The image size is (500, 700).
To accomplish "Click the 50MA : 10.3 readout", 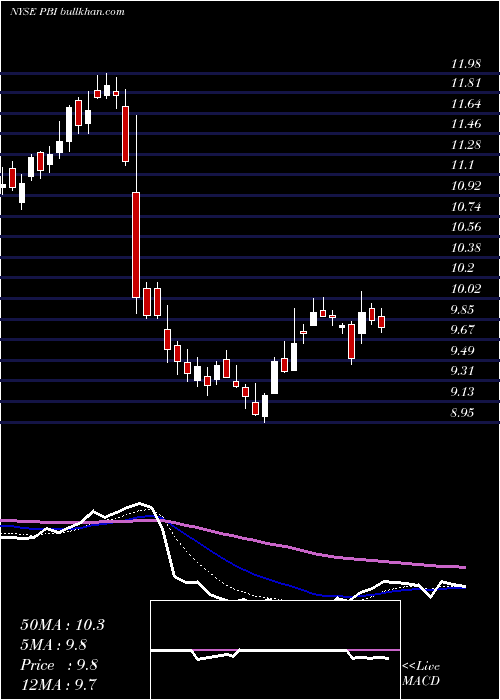I will [62, 625].
